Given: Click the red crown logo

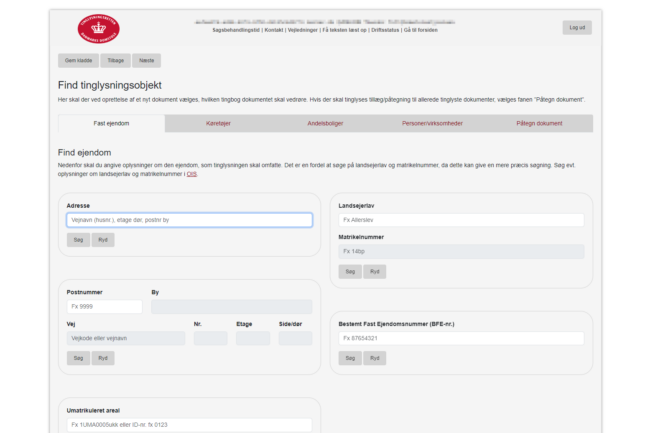Looking at the screenshot, I should tap(96, 27).
